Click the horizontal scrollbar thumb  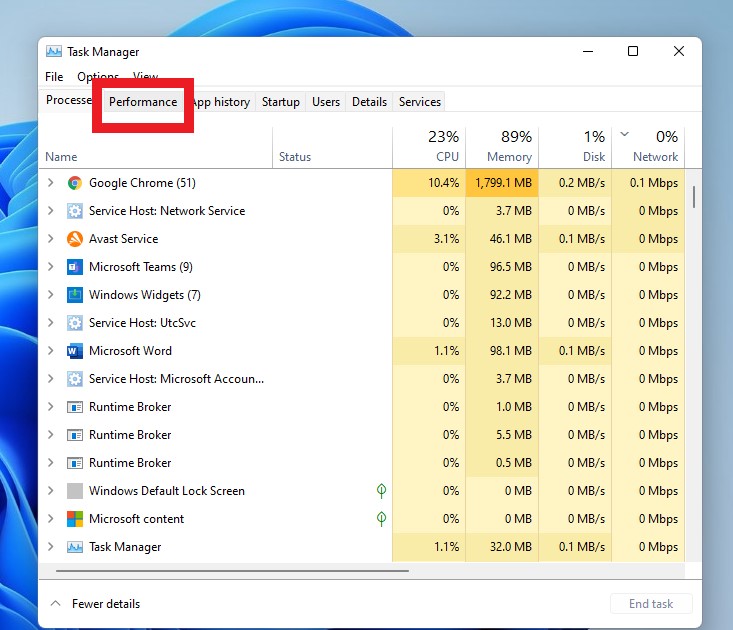point(232,571)
